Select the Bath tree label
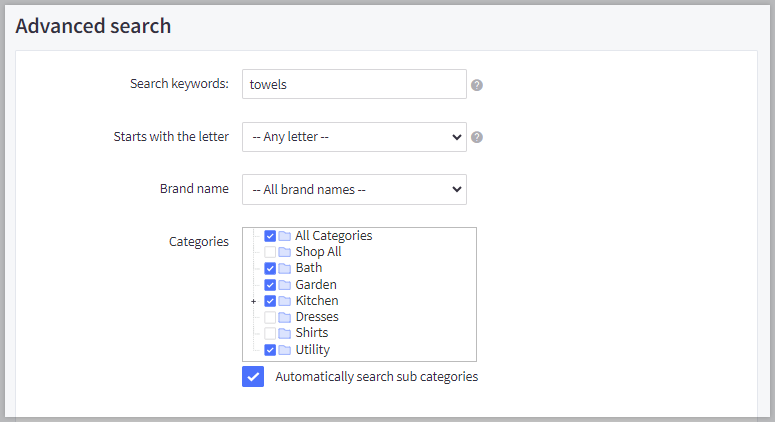Viewport: 775px width, 422px height. 309,268
